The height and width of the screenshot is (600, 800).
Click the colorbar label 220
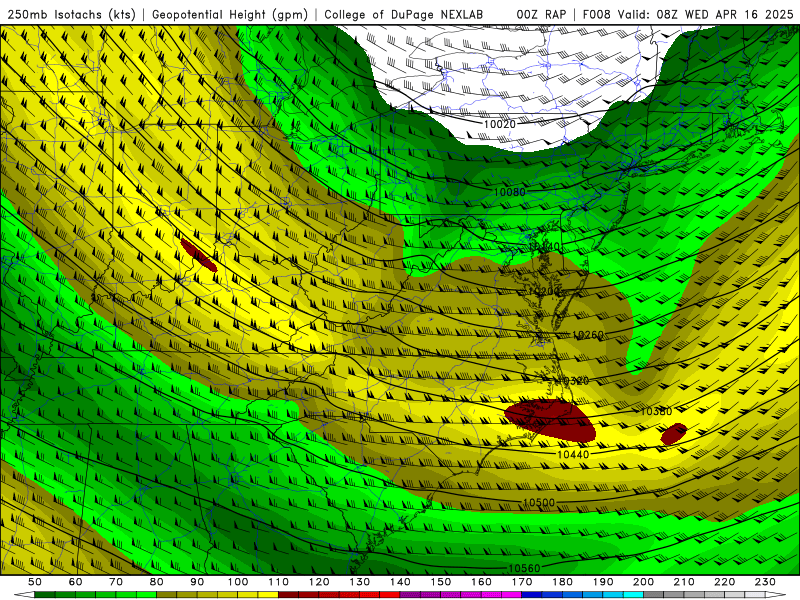724,582
